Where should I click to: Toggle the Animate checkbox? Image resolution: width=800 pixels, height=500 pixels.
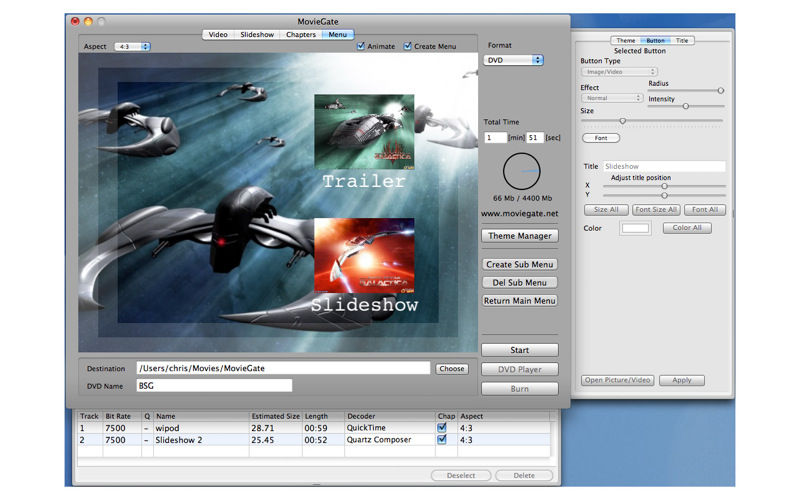click(361, 46)
